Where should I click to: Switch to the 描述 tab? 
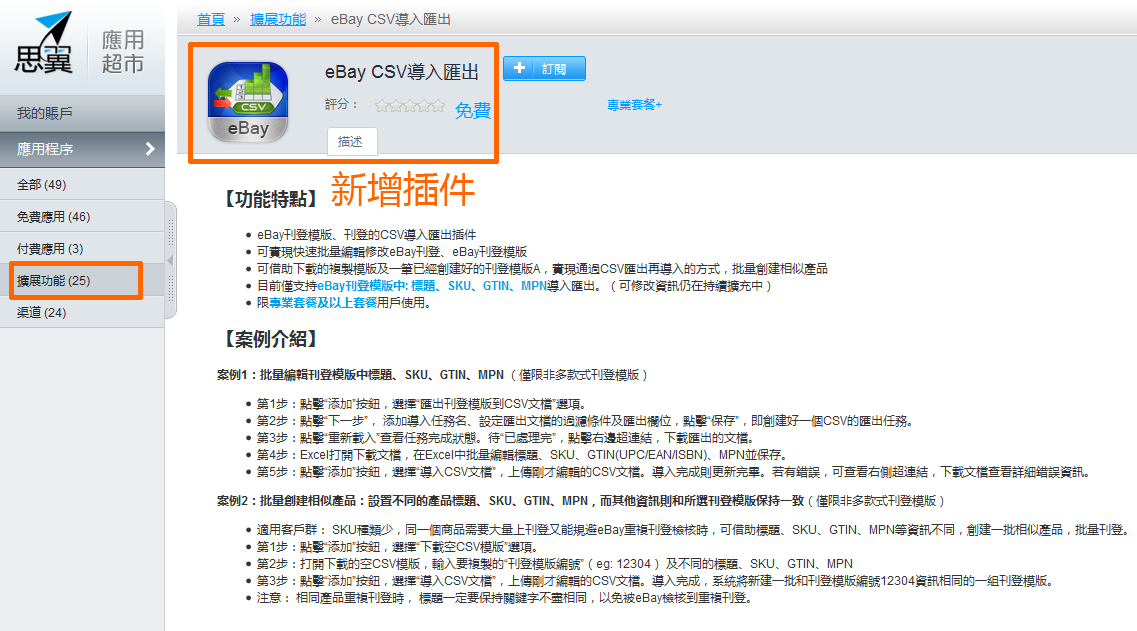(352, 141)
